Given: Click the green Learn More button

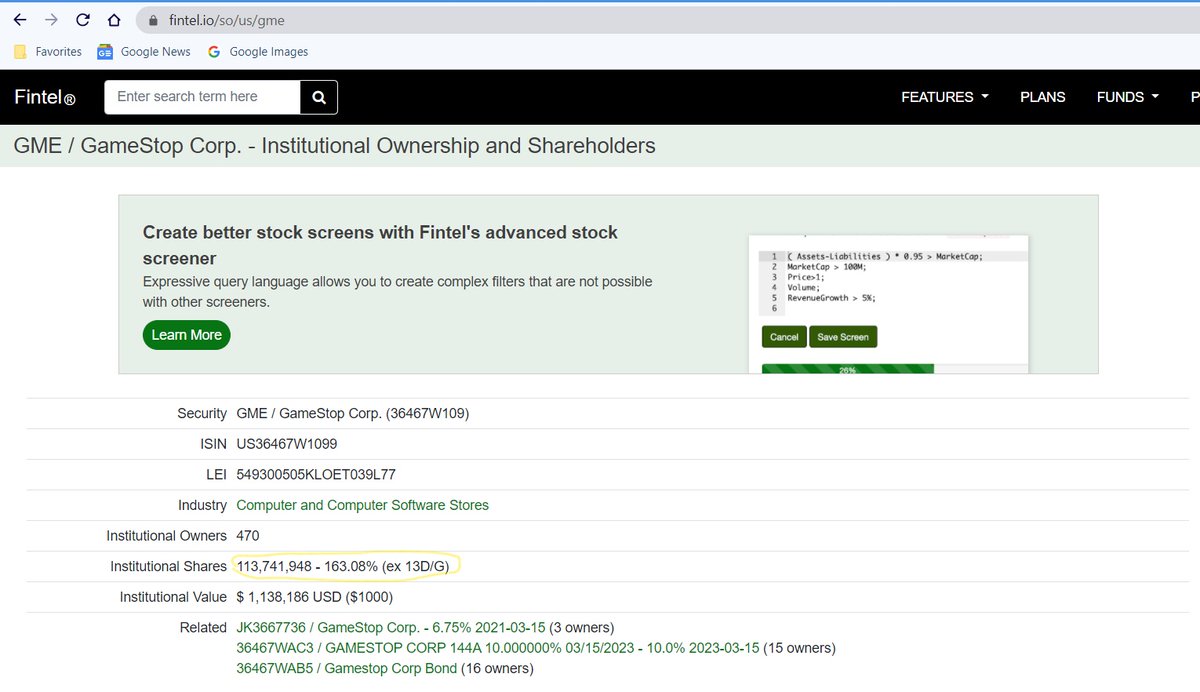Looking at the screenshot, I should click(x=186, y=335).
